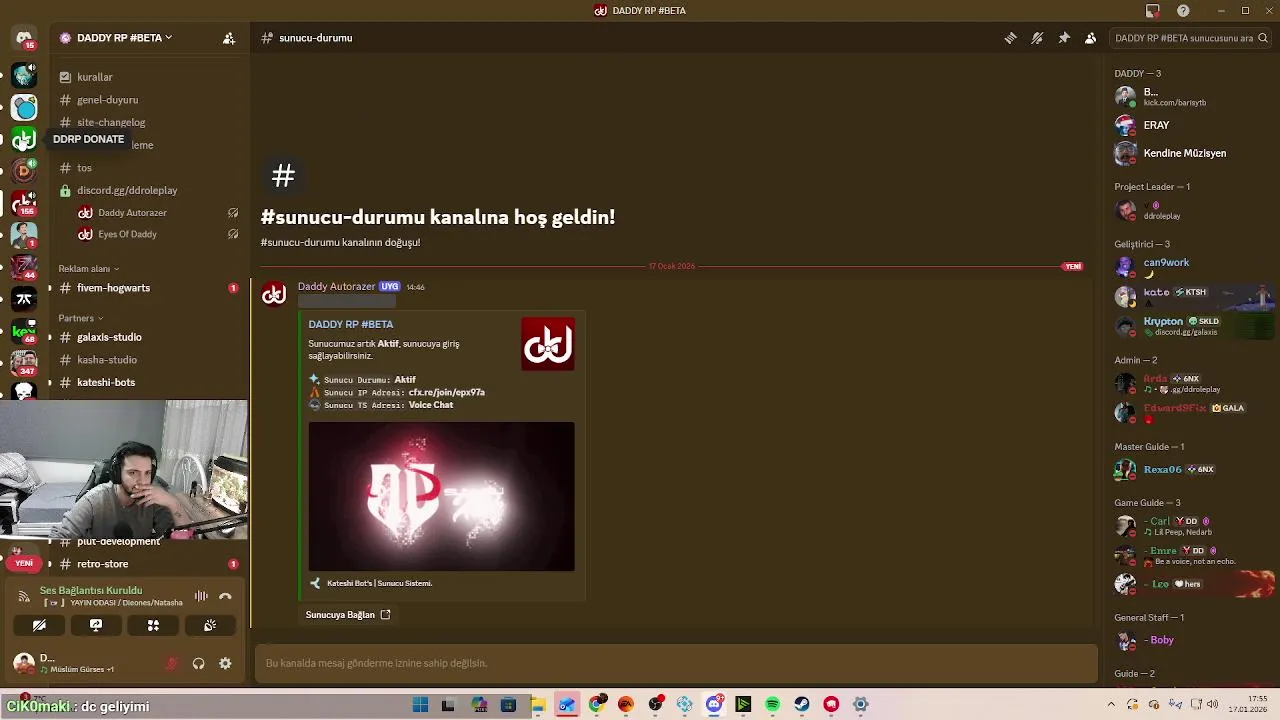Search the DADDY RP #BETA server field
The image size is (1280, 720).
[1190, 38]
